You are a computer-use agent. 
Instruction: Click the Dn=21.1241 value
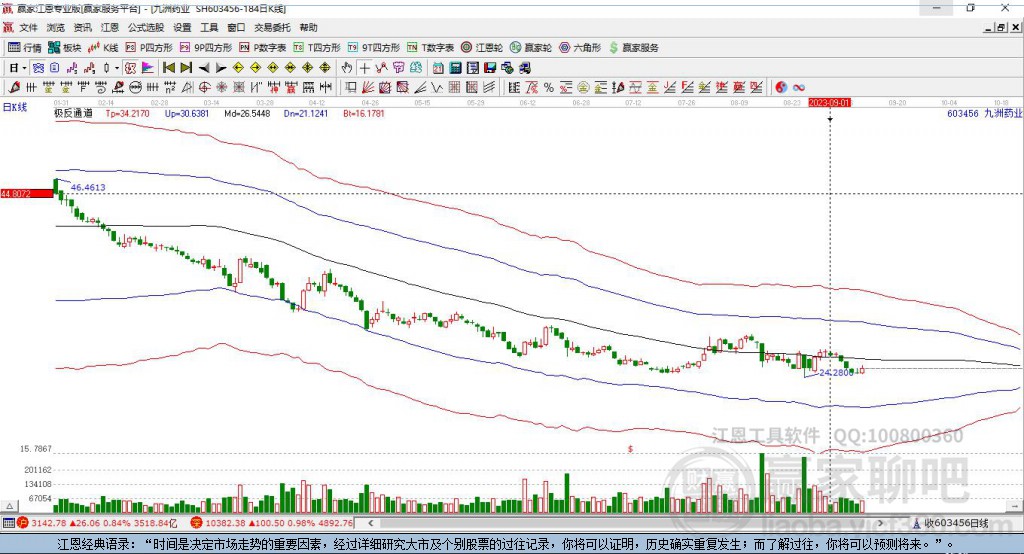(x=306, y=114)
